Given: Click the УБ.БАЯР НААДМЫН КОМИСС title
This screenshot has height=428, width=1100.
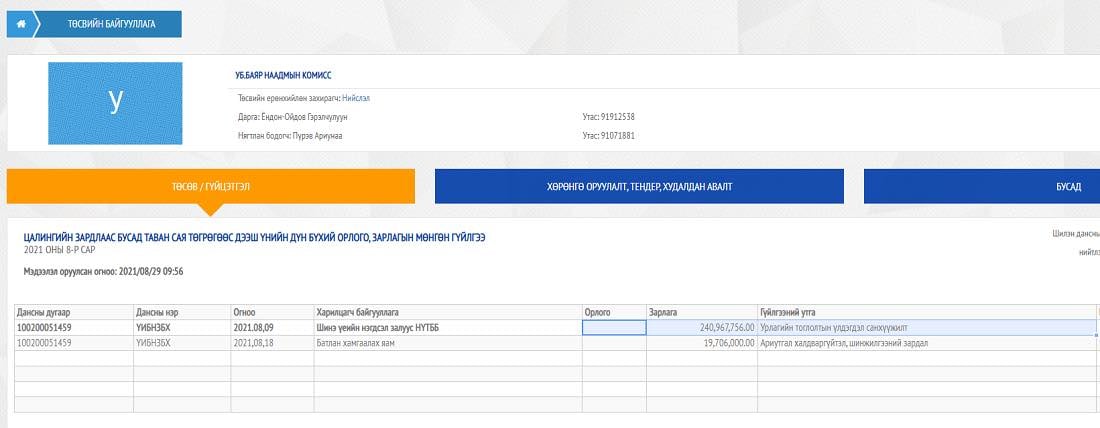Looking at the screenshot, I should coord(283,75).
